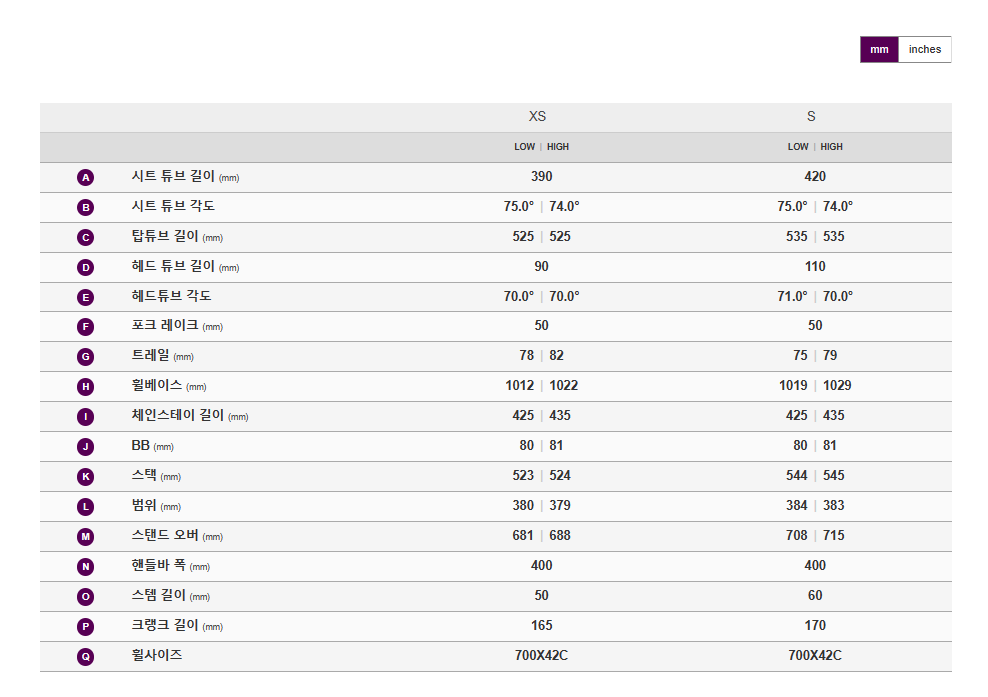
Task: Select the XS size column header
Action: coord(537,117)
